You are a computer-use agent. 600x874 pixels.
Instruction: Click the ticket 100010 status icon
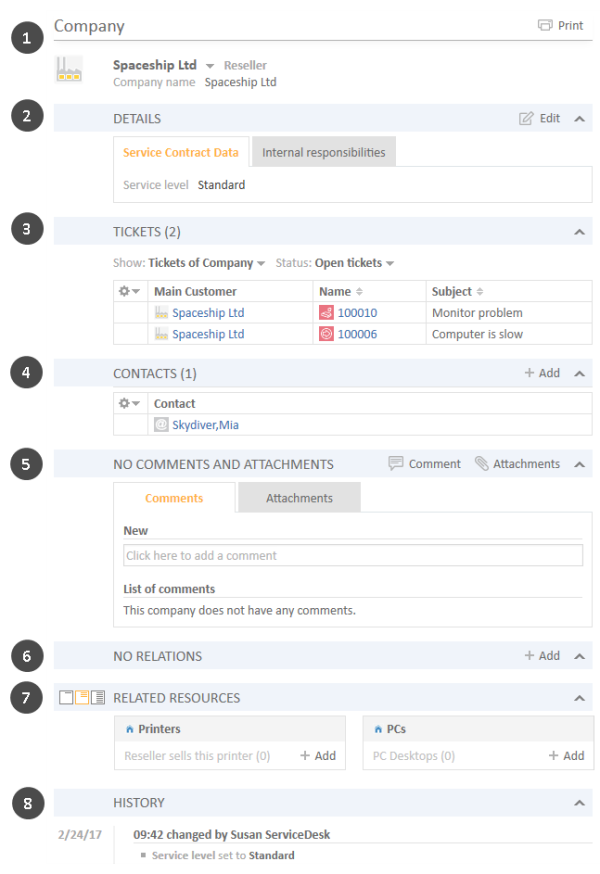pos(326,313)
